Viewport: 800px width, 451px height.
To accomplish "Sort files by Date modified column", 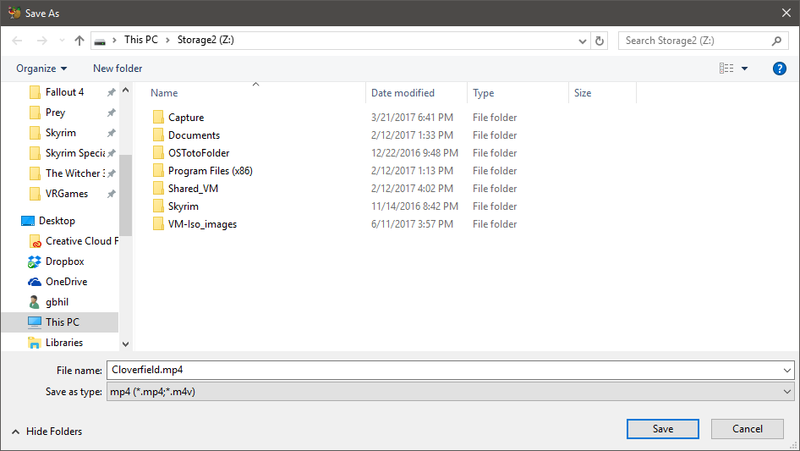I will pyautogui.click(x=402, y=93).
